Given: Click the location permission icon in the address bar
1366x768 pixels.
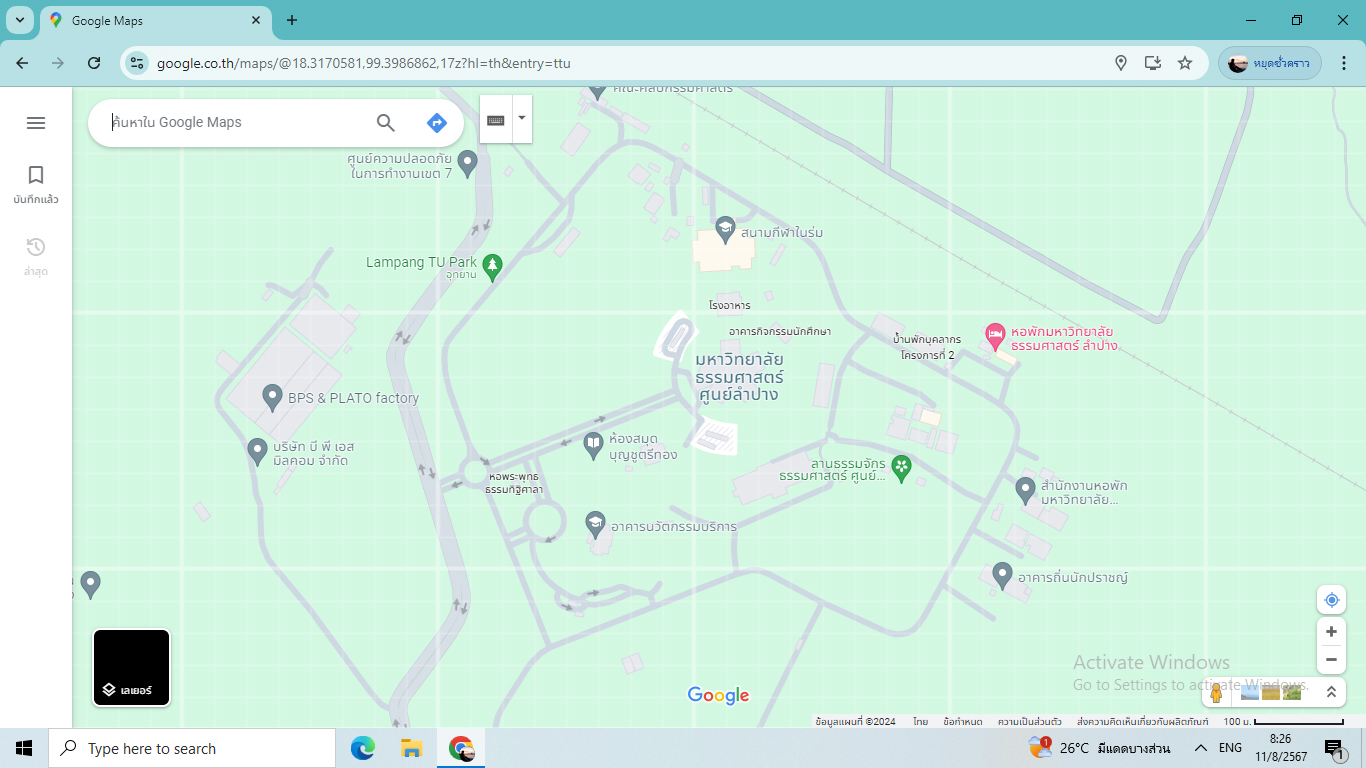Looking at the screenshot, I should (1121, 63).
